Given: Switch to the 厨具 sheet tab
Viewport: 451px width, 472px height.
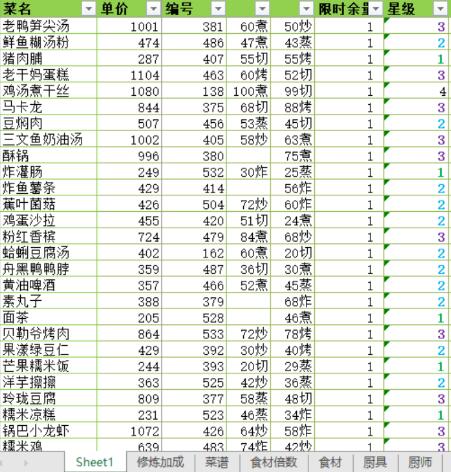Looking at the screenshot, I should (375, 462).
